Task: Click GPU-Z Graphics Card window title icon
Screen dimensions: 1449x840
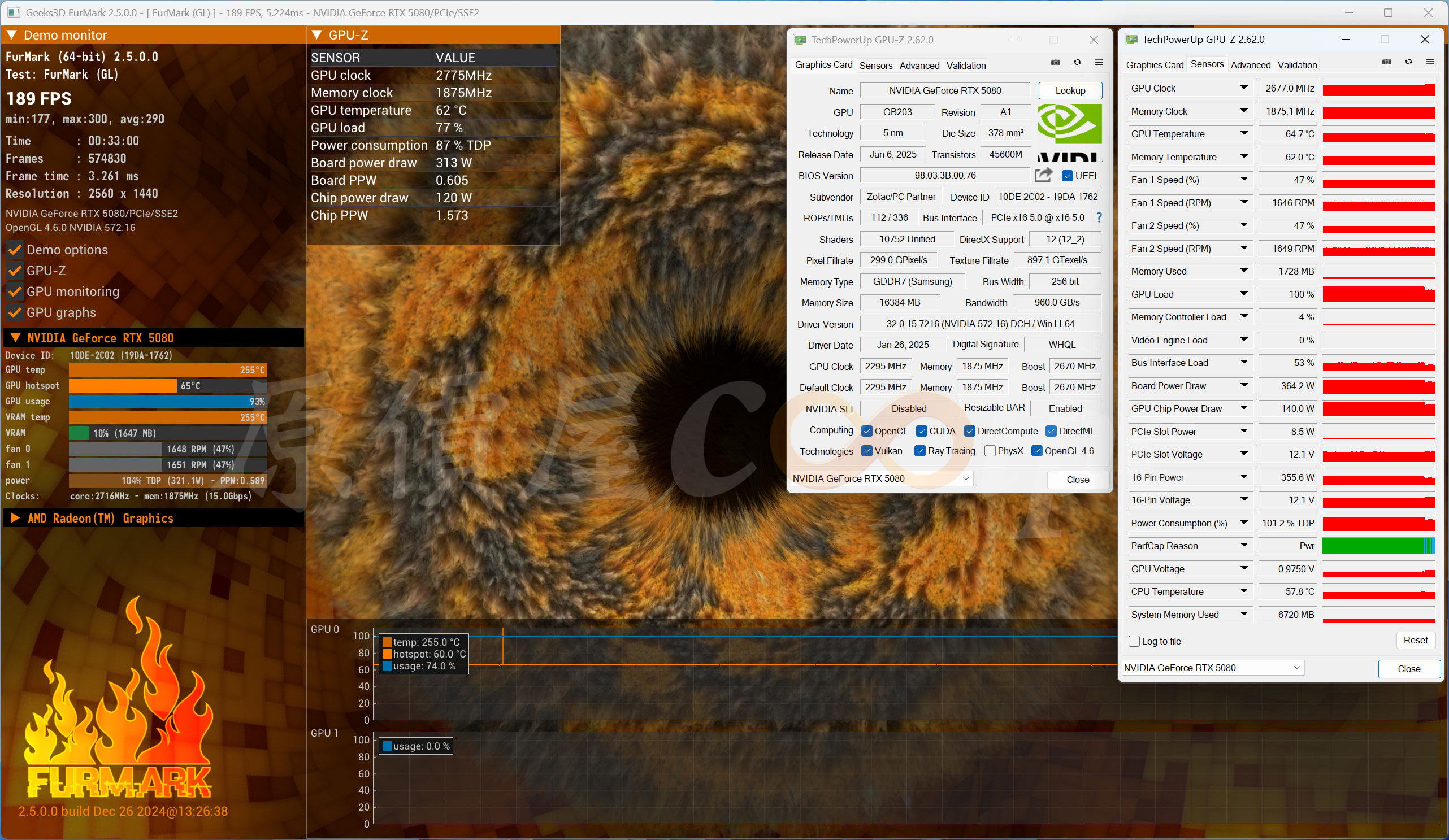Action: point(800,40)
